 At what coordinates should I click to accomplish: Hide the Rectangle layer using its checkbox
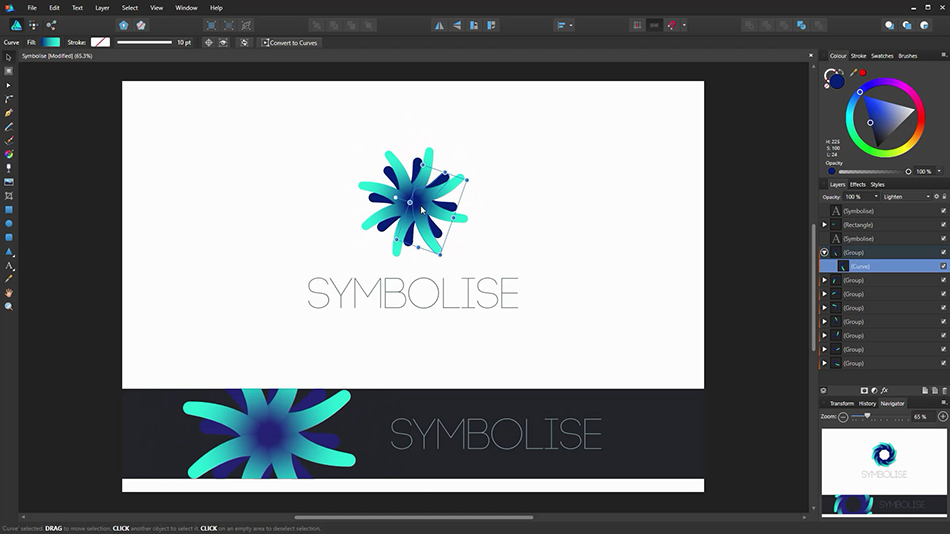943,225
